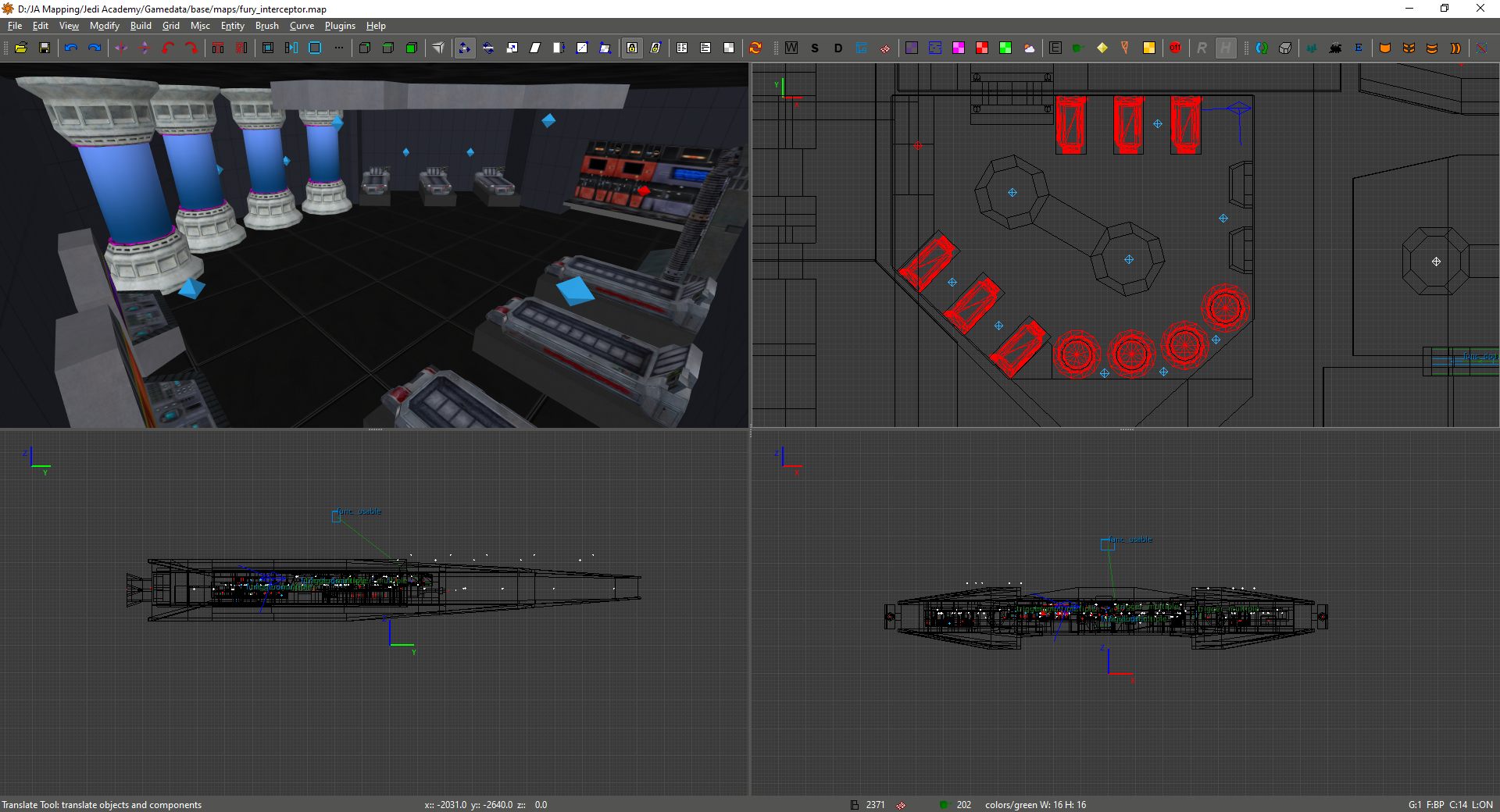1500x812 pixels.
Task: Click the Open map folder icon
Action: [x=21, y=48]
